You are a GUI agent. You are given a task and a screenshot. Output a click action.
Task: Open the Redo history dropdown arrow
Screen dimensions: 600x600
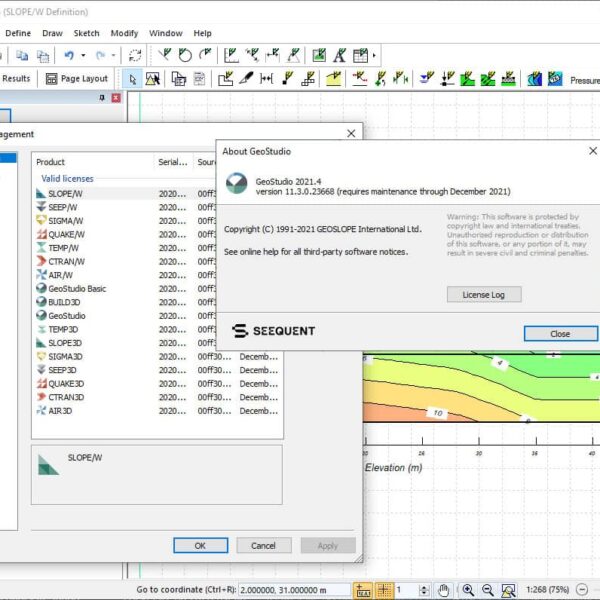coord(111,56)
